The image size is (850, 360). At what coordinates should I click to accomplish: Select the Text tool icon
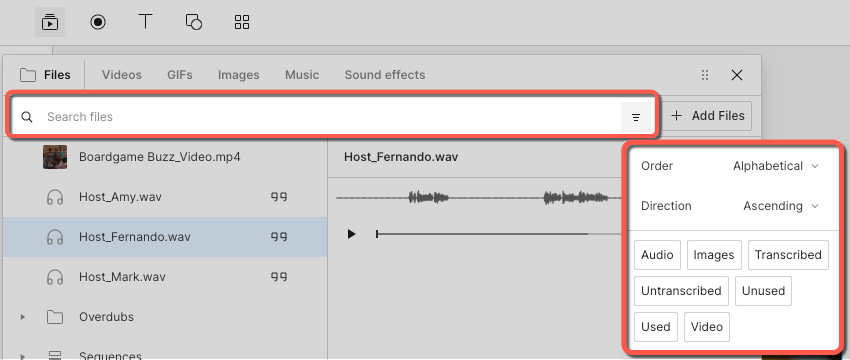point(145,22)
